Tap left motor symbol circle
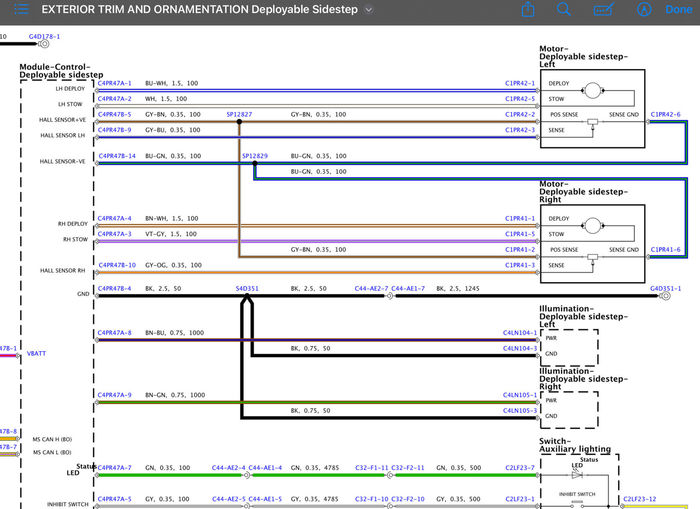Viewport: 700px width, 509px height. [x=592, y=91]
